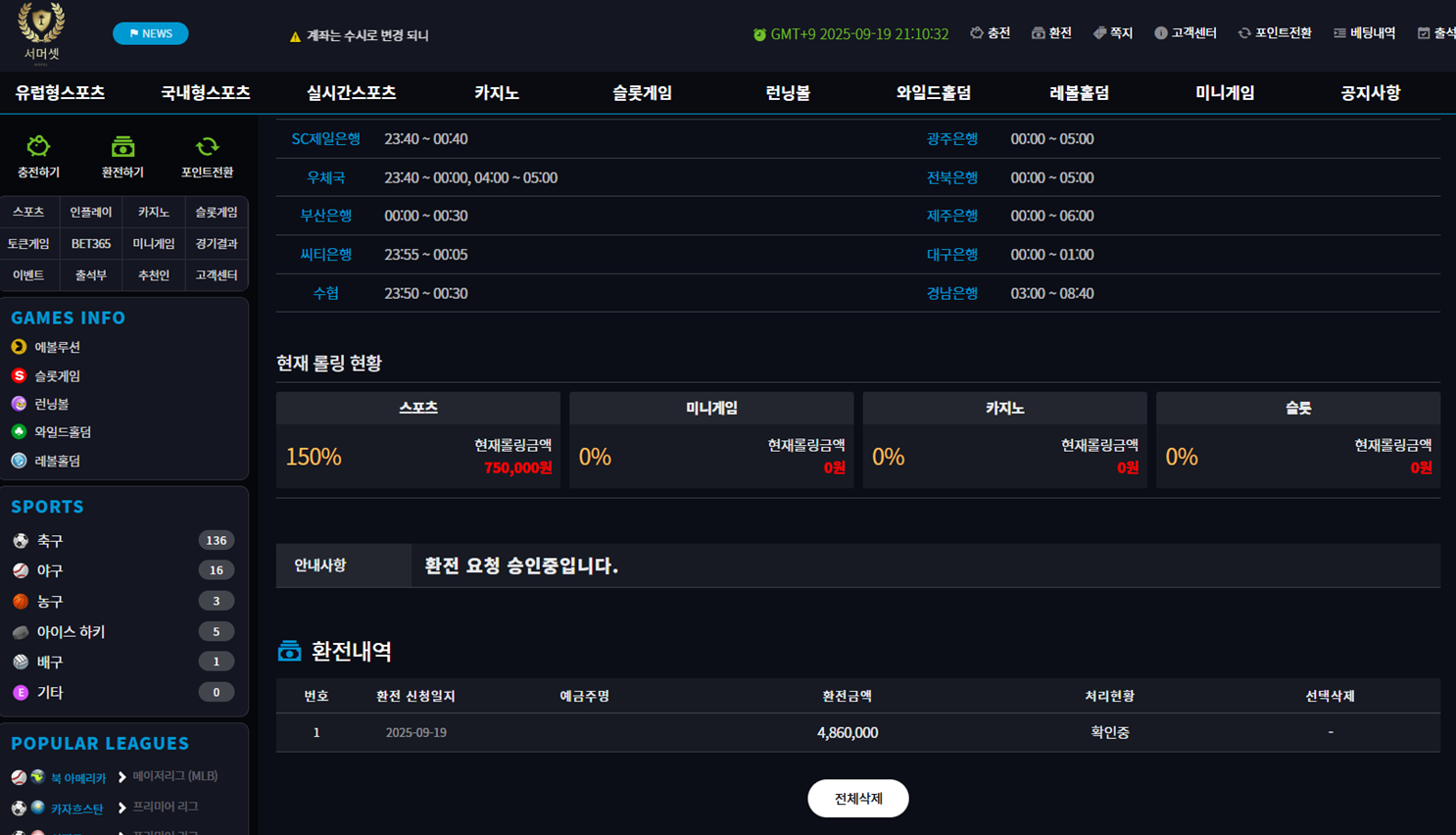Open 베팅내역 from the top bar

pyautogui.click(x=1364, y=33)
